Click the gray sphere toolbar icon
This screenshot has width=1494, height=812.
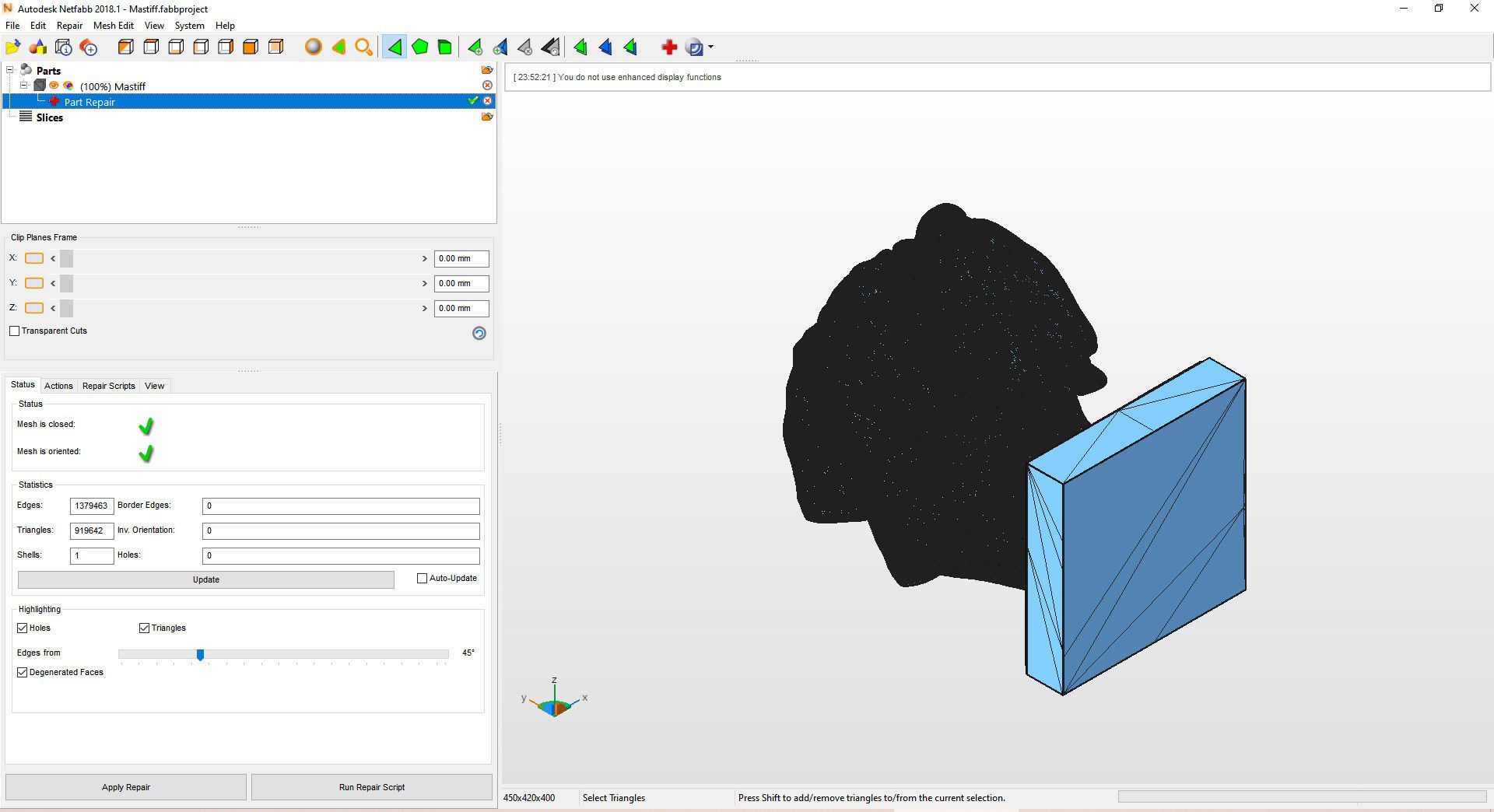[314, 47]
